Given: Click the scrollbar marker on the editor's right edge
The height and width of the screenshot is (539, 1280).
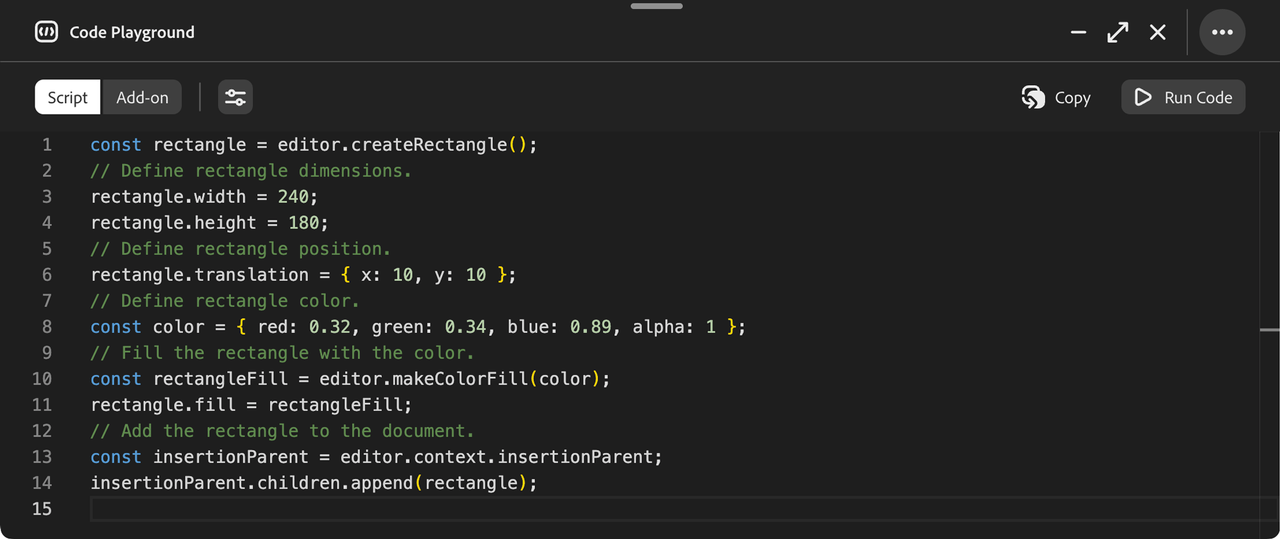Looking at the screenshot, I should click(1269, 329).
